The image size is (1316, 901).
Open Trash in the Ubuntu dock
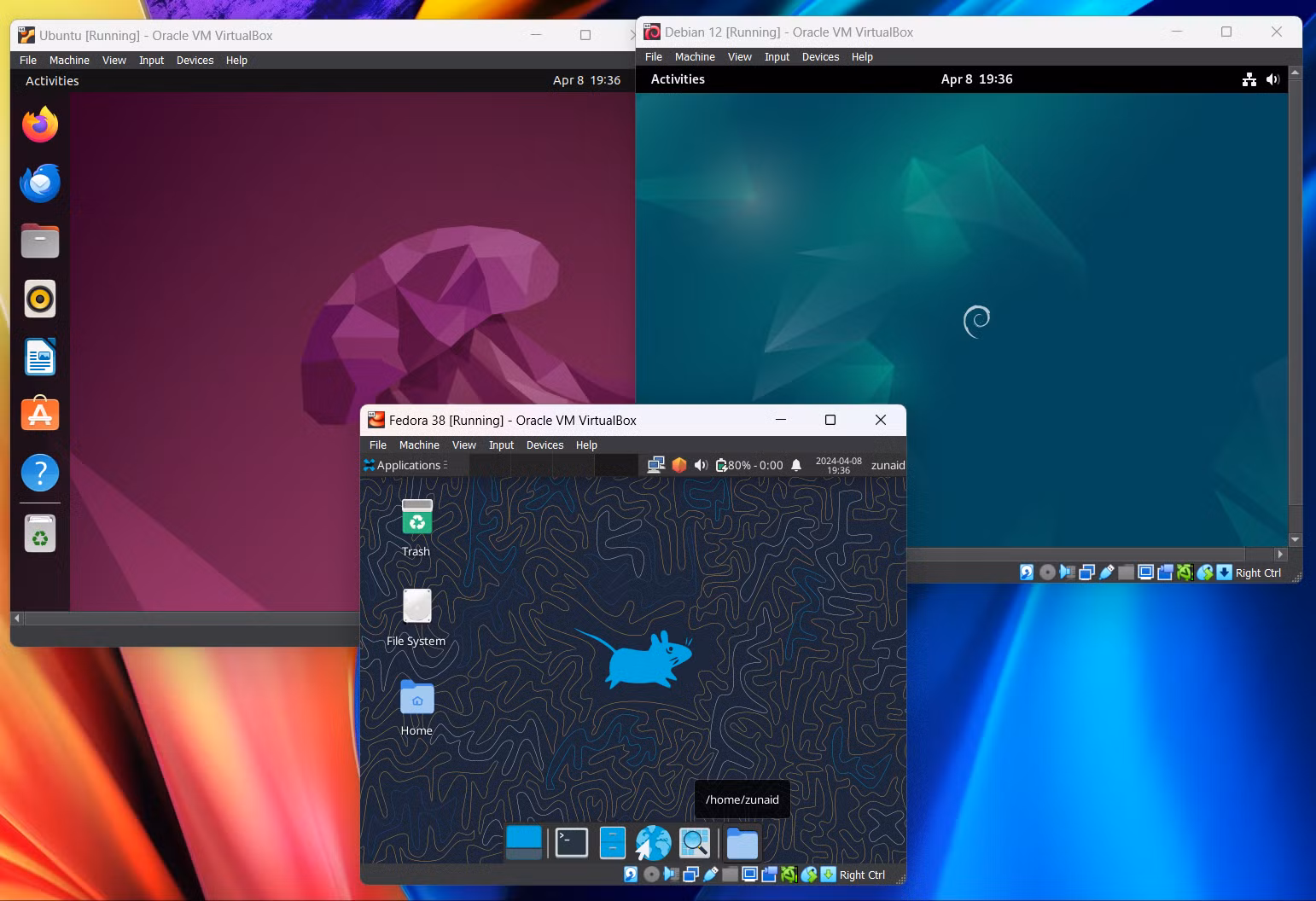pos(40,533)
